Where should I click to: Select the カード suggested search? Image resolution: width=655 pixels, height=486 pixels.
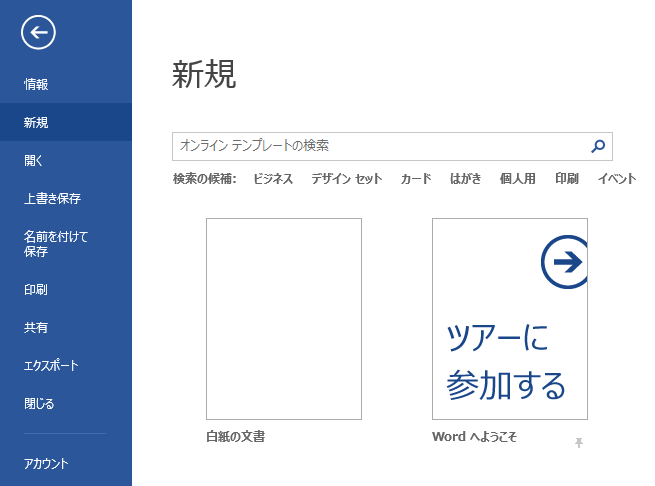click(x=416, y=179)
